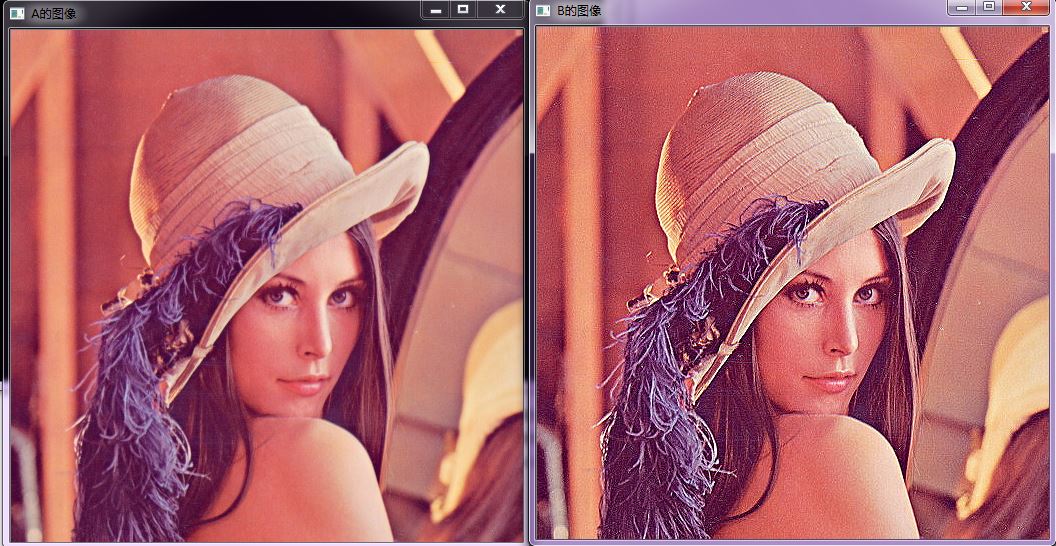Click the B的图像 title text
The width and height of the screenshot is (1056, 546).
pos(580,11)
